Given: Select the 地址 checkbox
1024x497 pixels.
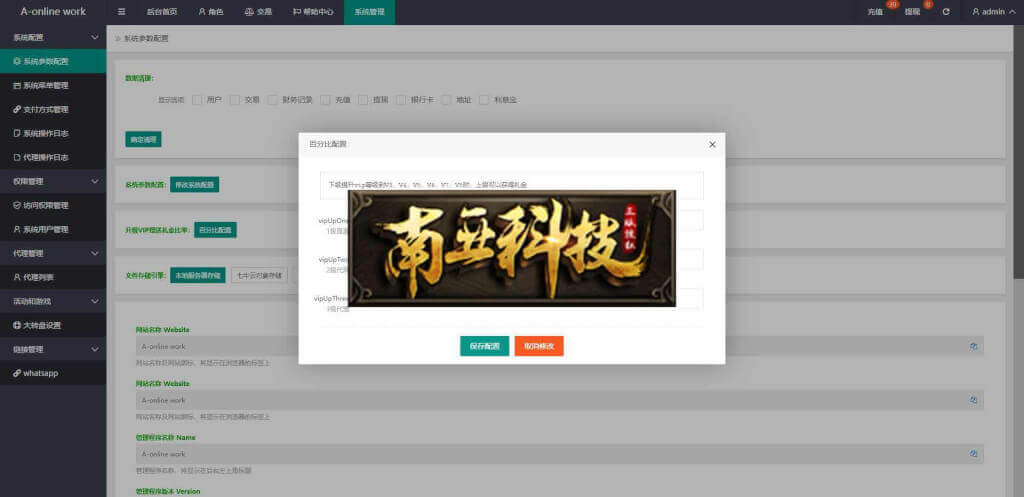Looking at the screenshot, I should (x=447, y=100).
